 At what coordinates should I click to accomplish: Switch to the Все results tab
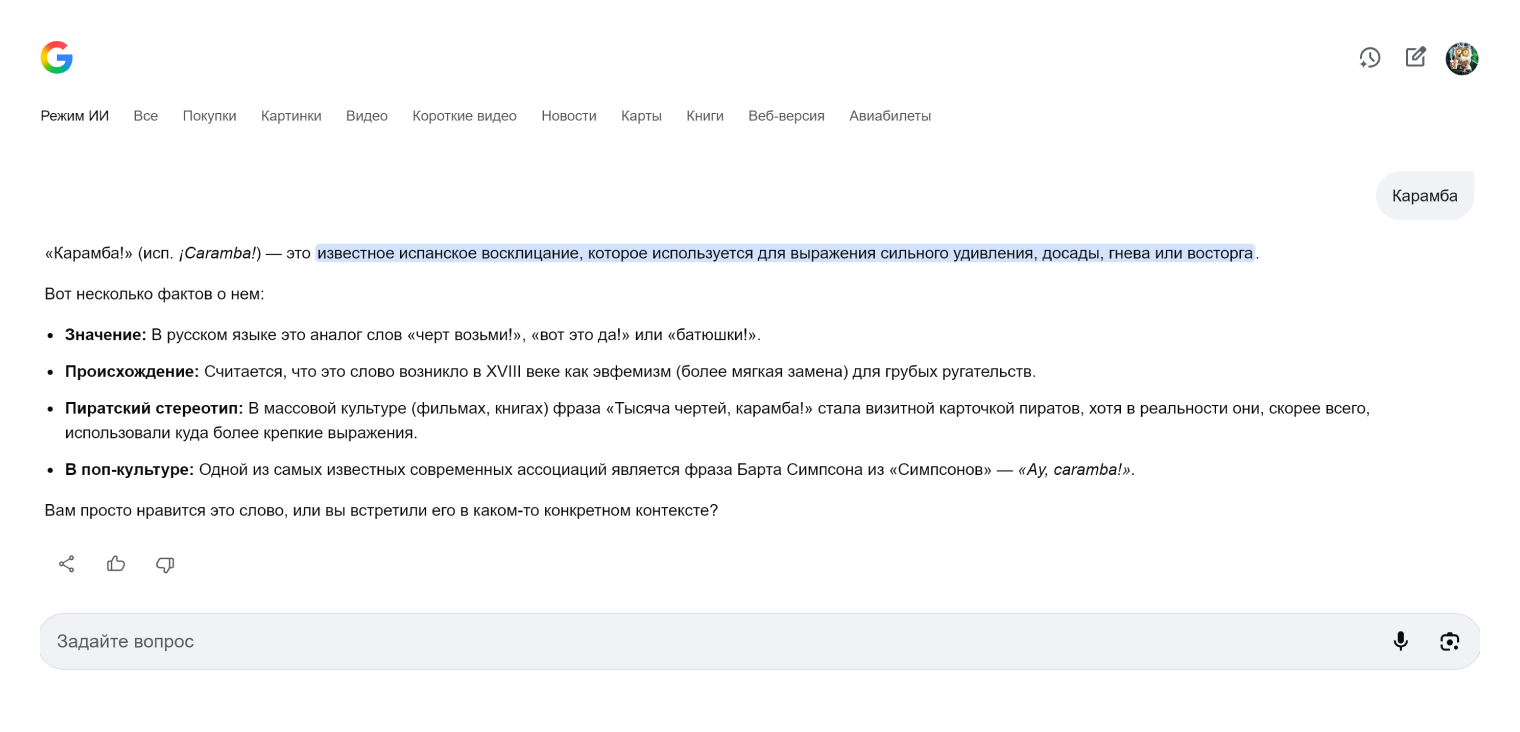145,116
